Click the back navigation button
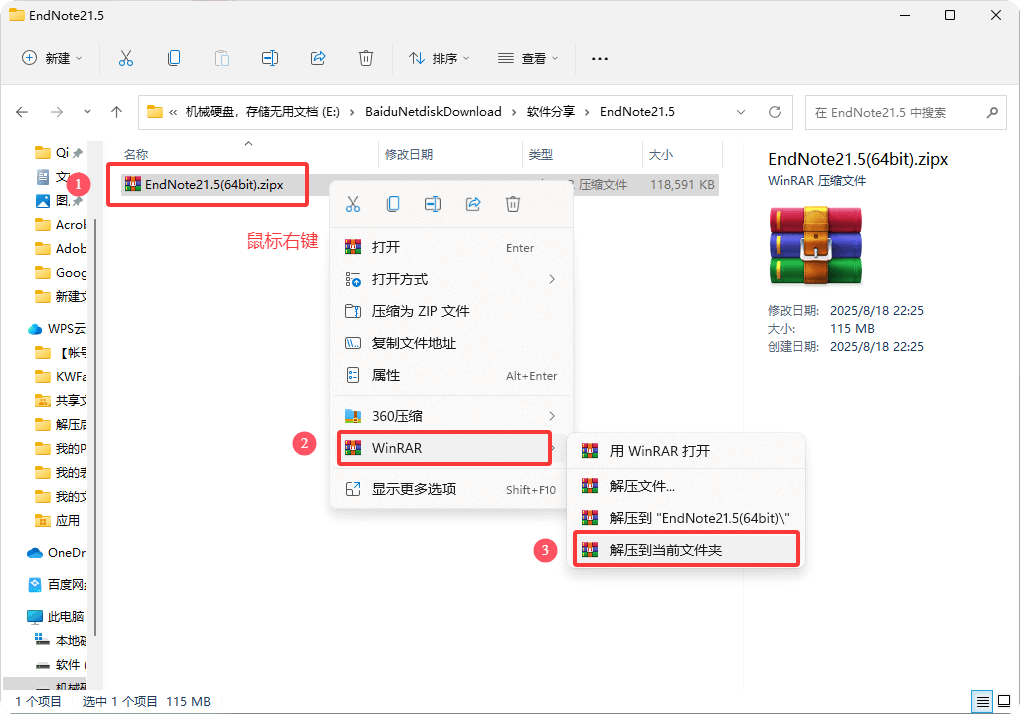The height and width of the screenshot is (714, 1020). (x=22, y=112)
